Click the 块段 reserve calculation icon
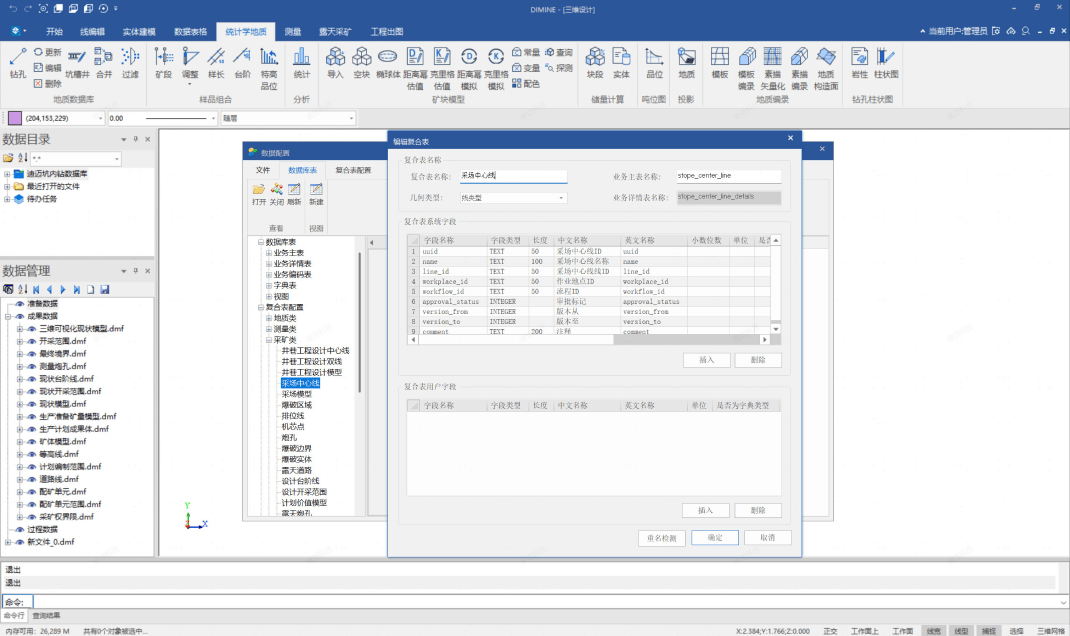This screenshot has width=1070, height=636. point(595,63)
